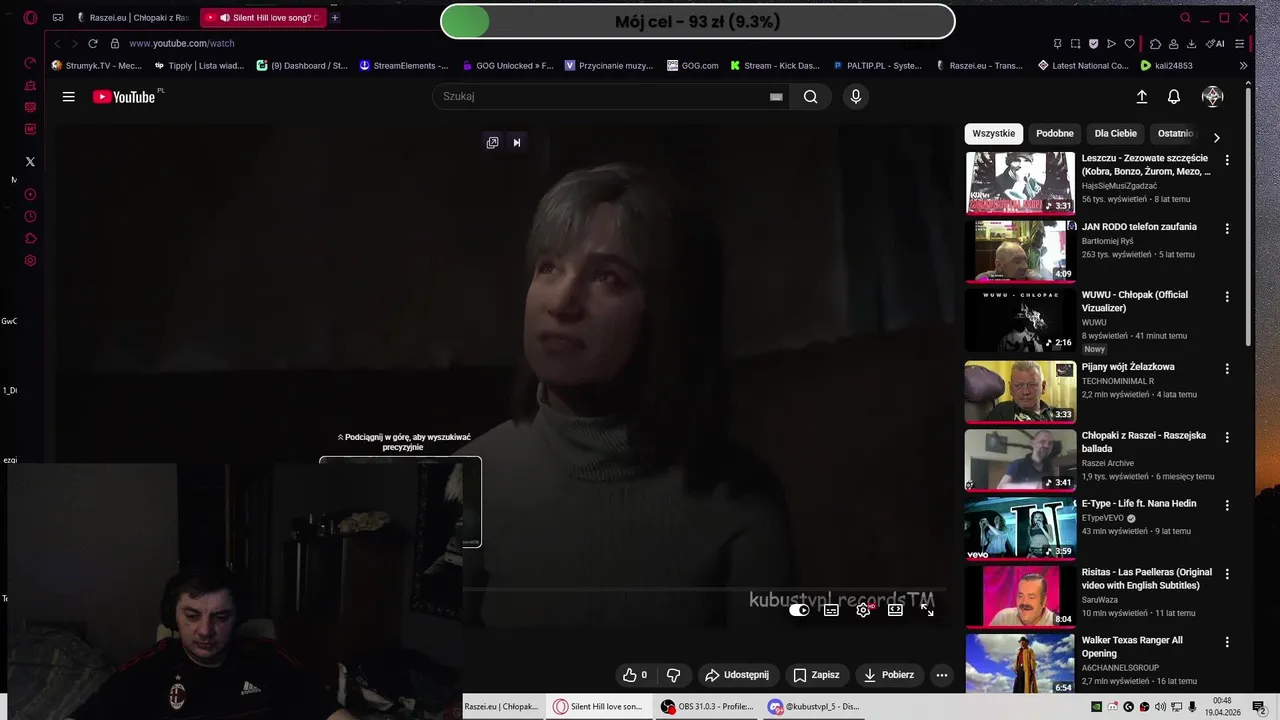Open the YouTube upload icon
Screen dimensions: 1280x720
tap(1142, 97)
